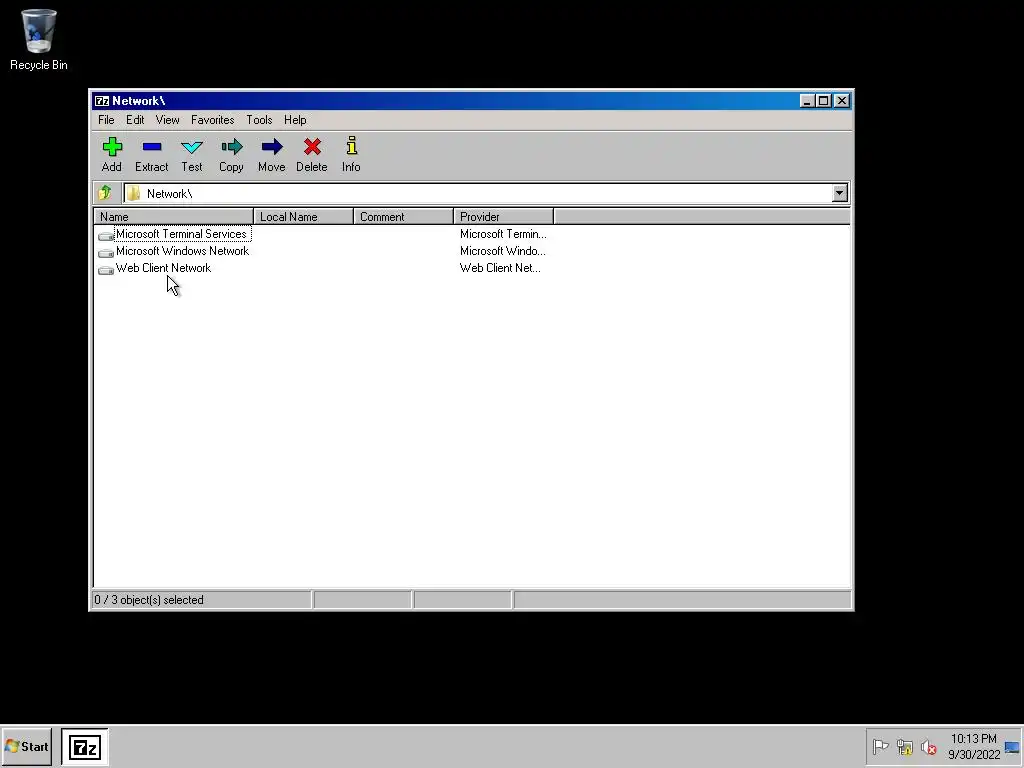The image size is (1024, 768).
Task: Expand the address path dropdown
Action: tap(840, 193)
